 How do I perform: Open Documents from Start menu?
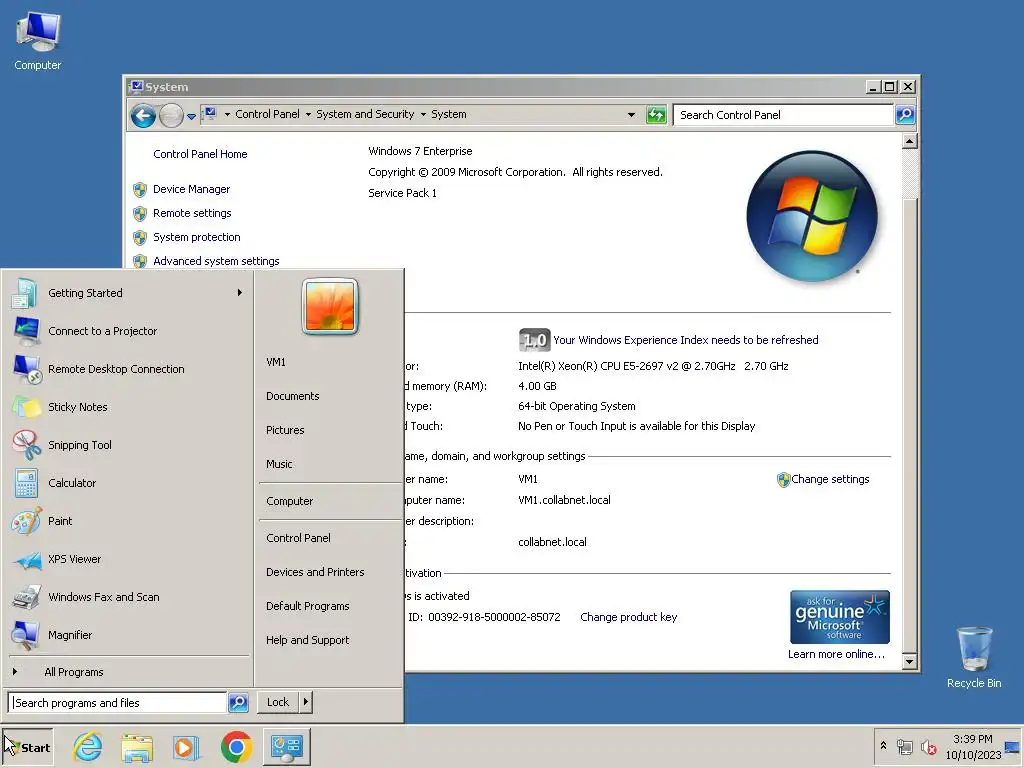[x=330, y=396]
